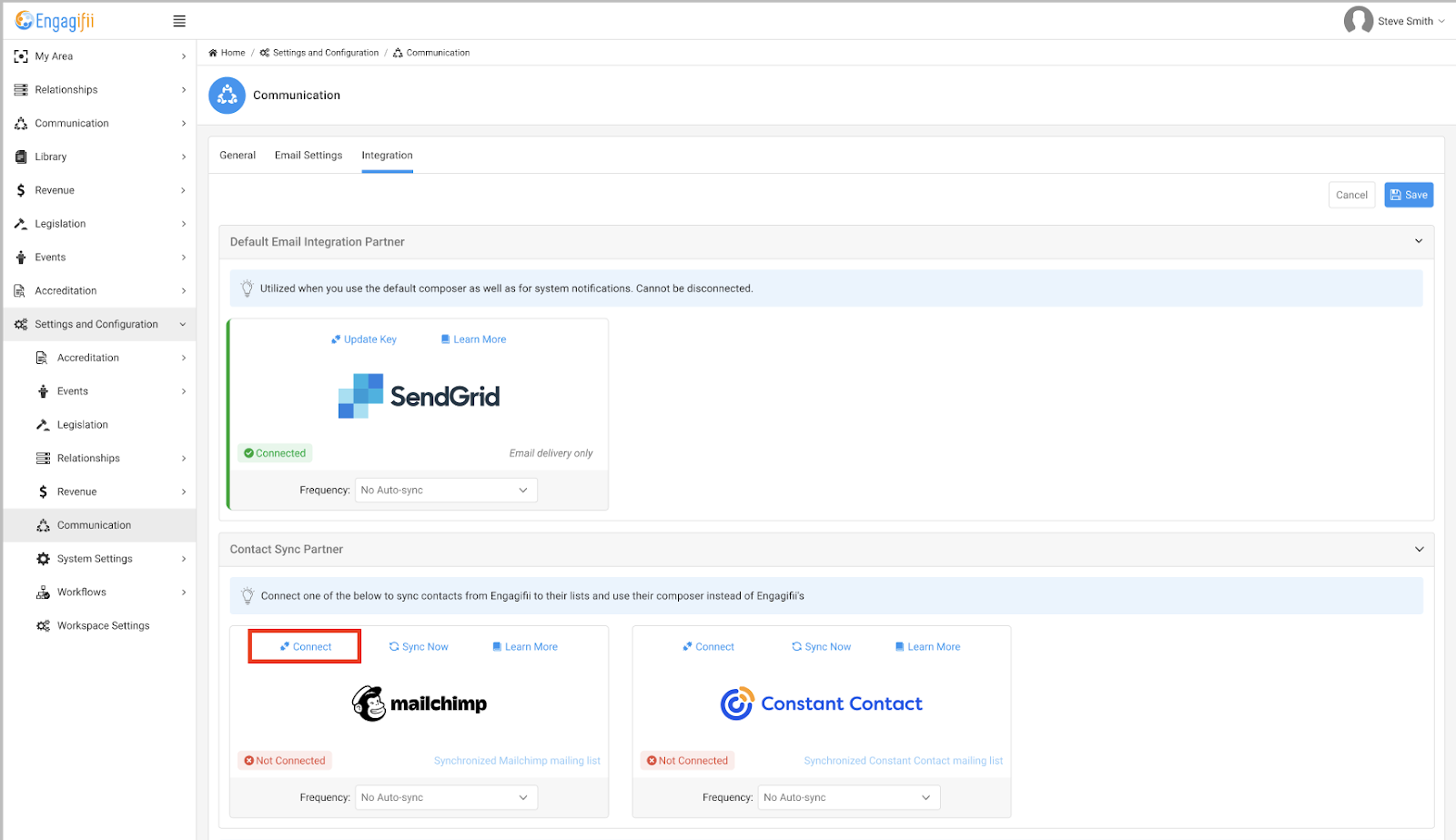Click the top Relationships sidebar icon

coord(21,90)
